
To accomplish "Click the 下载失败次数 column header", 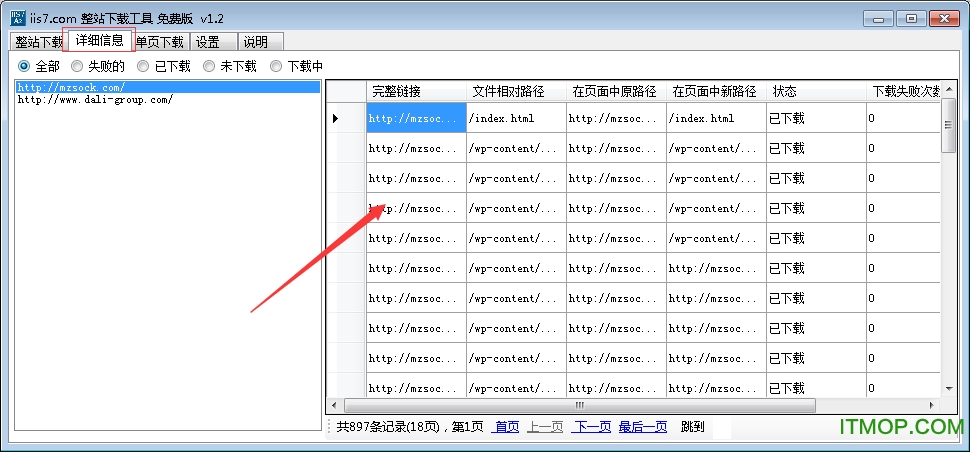I will (904, 92).
